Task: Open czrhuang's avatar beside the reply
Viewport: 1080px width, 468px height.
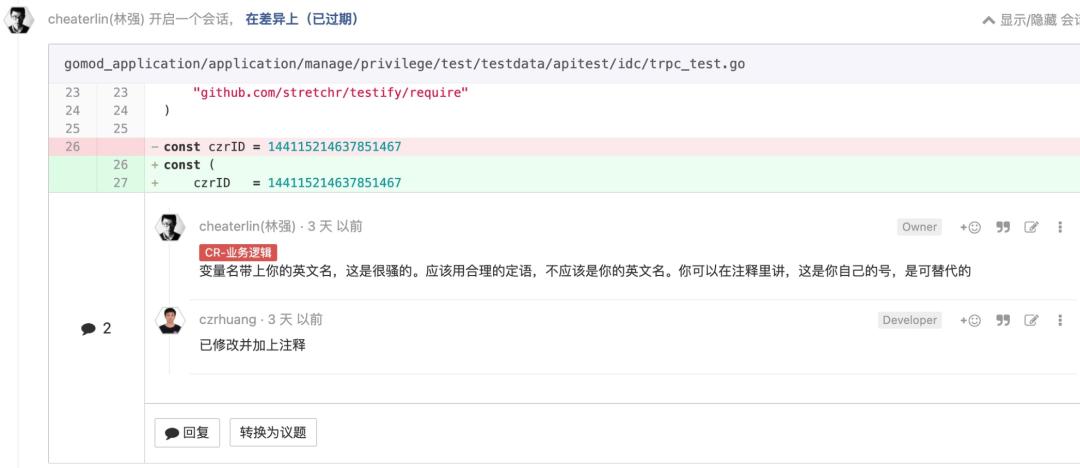Action: [x=169, y=321]
